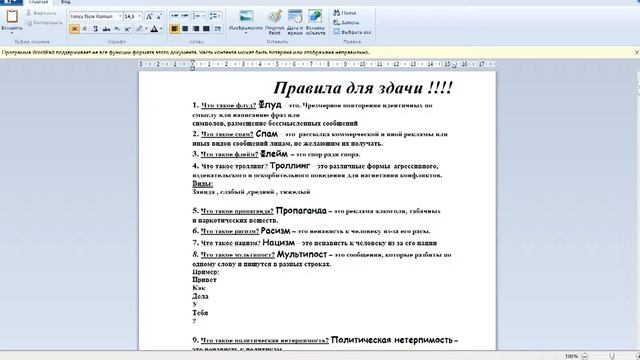Toggle strikethrough formatting
The height and width of the screenshot is (360, 640).
pyautogui.click(x=106, y=29)
